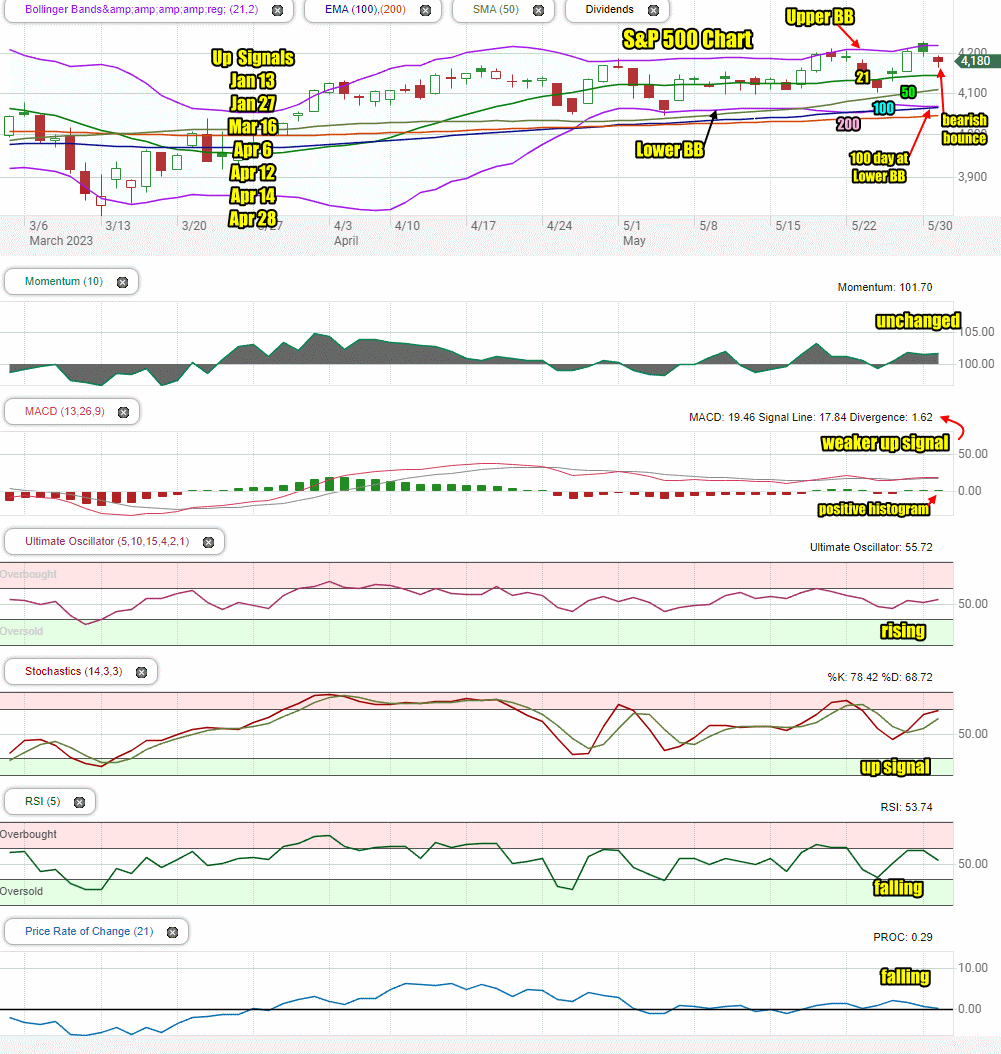Image resolution: width=1001 pixels, height=1054 pixels.
Task: Open Momentum (10) settings label
Action: pyautogui.click(x=64, y=281)
